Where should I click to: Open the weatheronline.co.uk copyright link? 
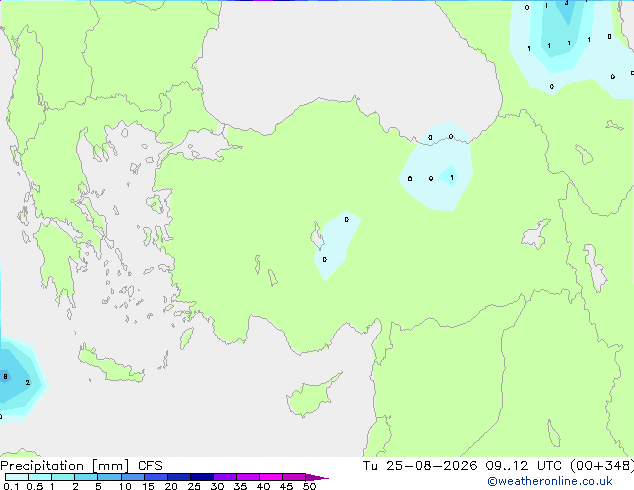[550, 481]
